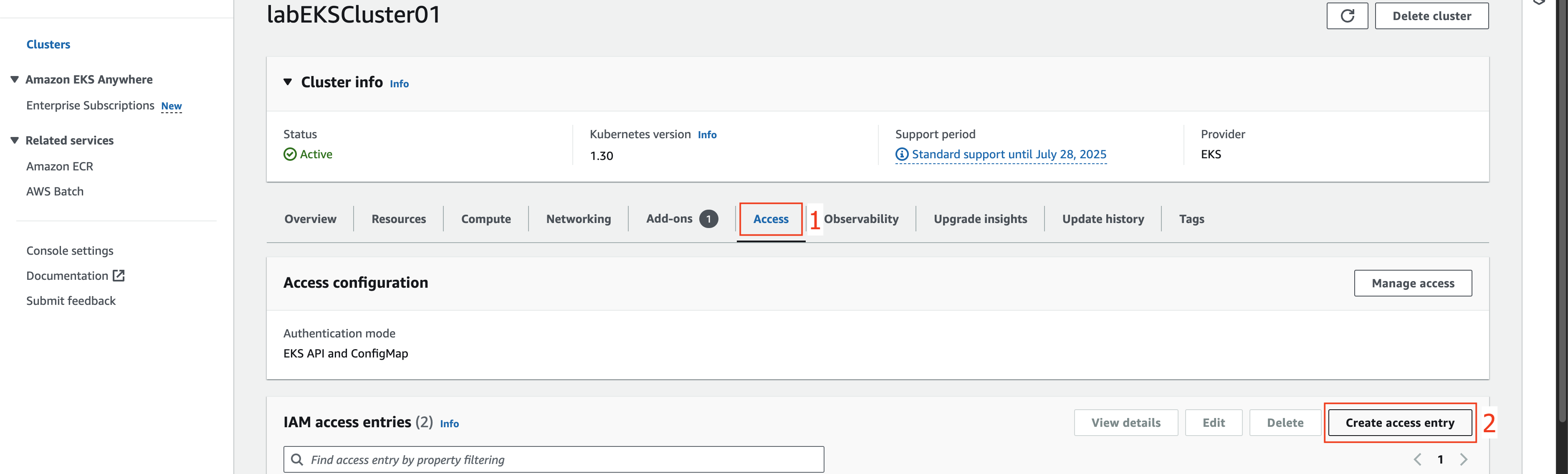1568x474 pixels.
Task: Click the Provider value EKS
Action: click(x=1211, y=154)
